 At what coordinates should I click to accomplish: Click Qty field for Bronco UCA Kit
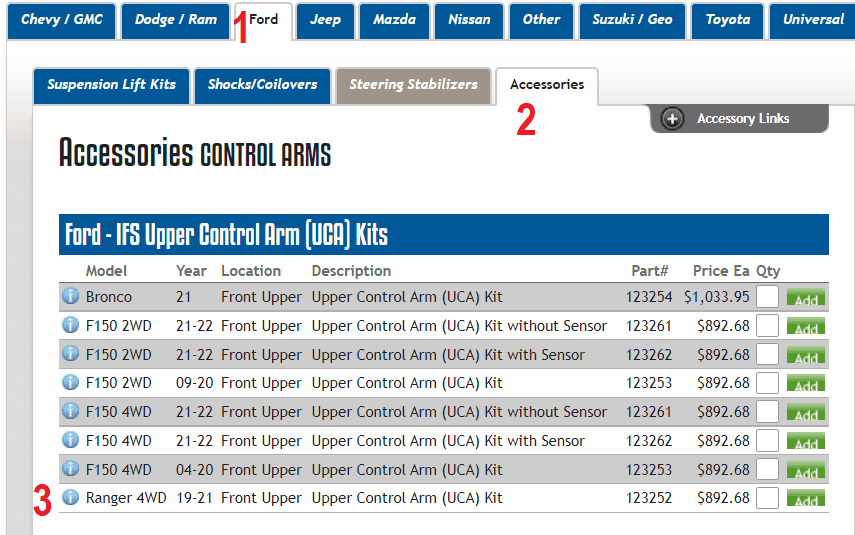click(x=767, y=297)
